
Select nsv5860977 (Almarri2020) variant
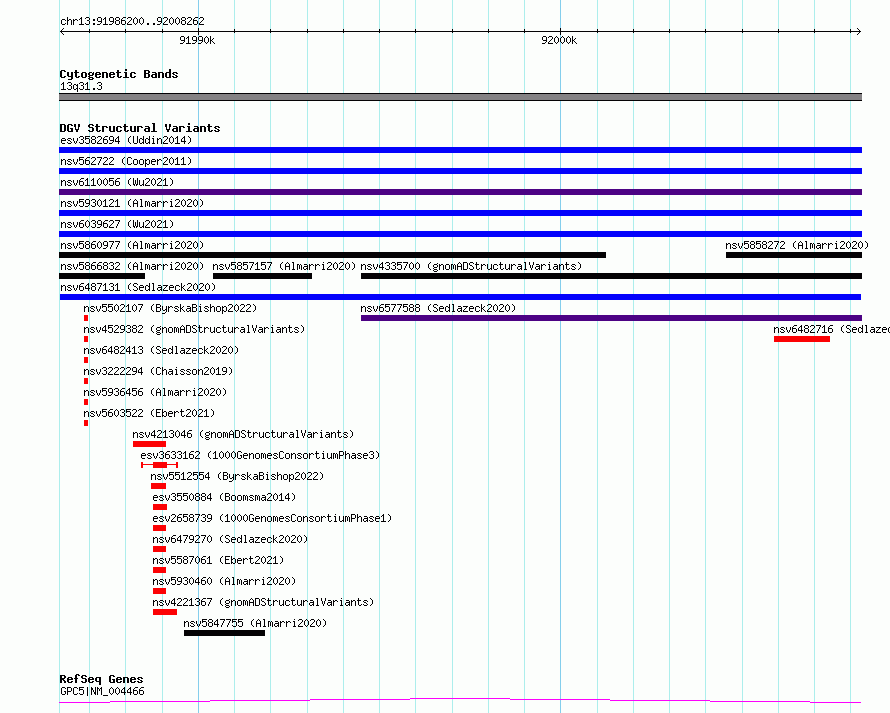click(132, 245)
